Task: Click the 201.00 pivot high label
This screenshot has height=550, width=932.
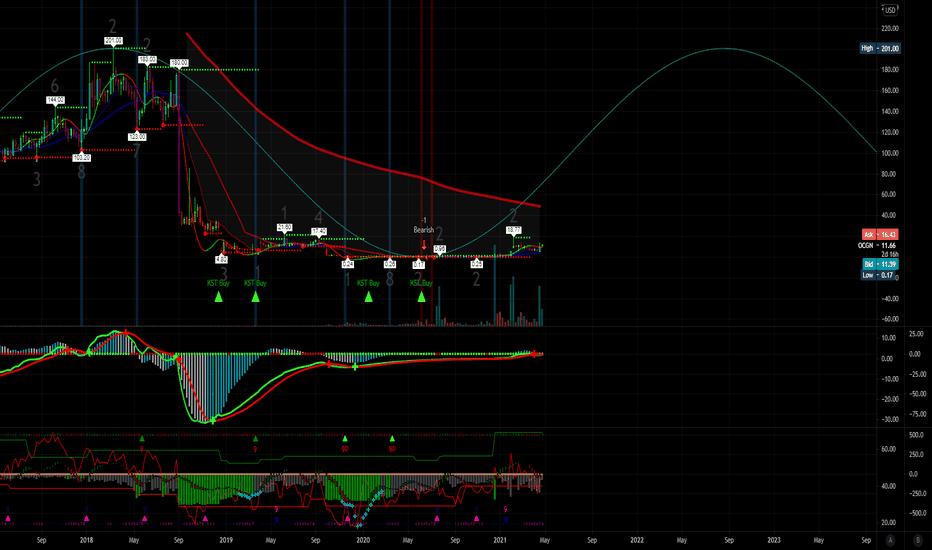Action: pos(114,41)
